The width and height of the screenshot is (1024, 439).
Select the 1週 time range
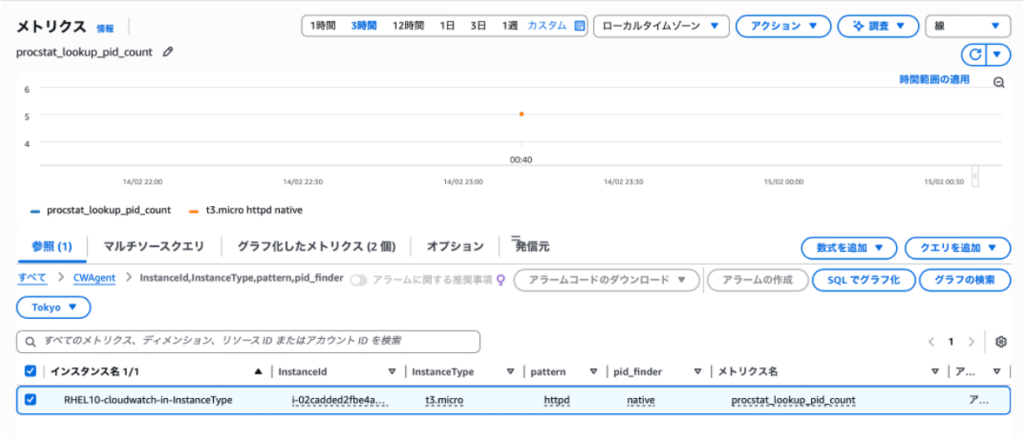[x=509, y=26]
